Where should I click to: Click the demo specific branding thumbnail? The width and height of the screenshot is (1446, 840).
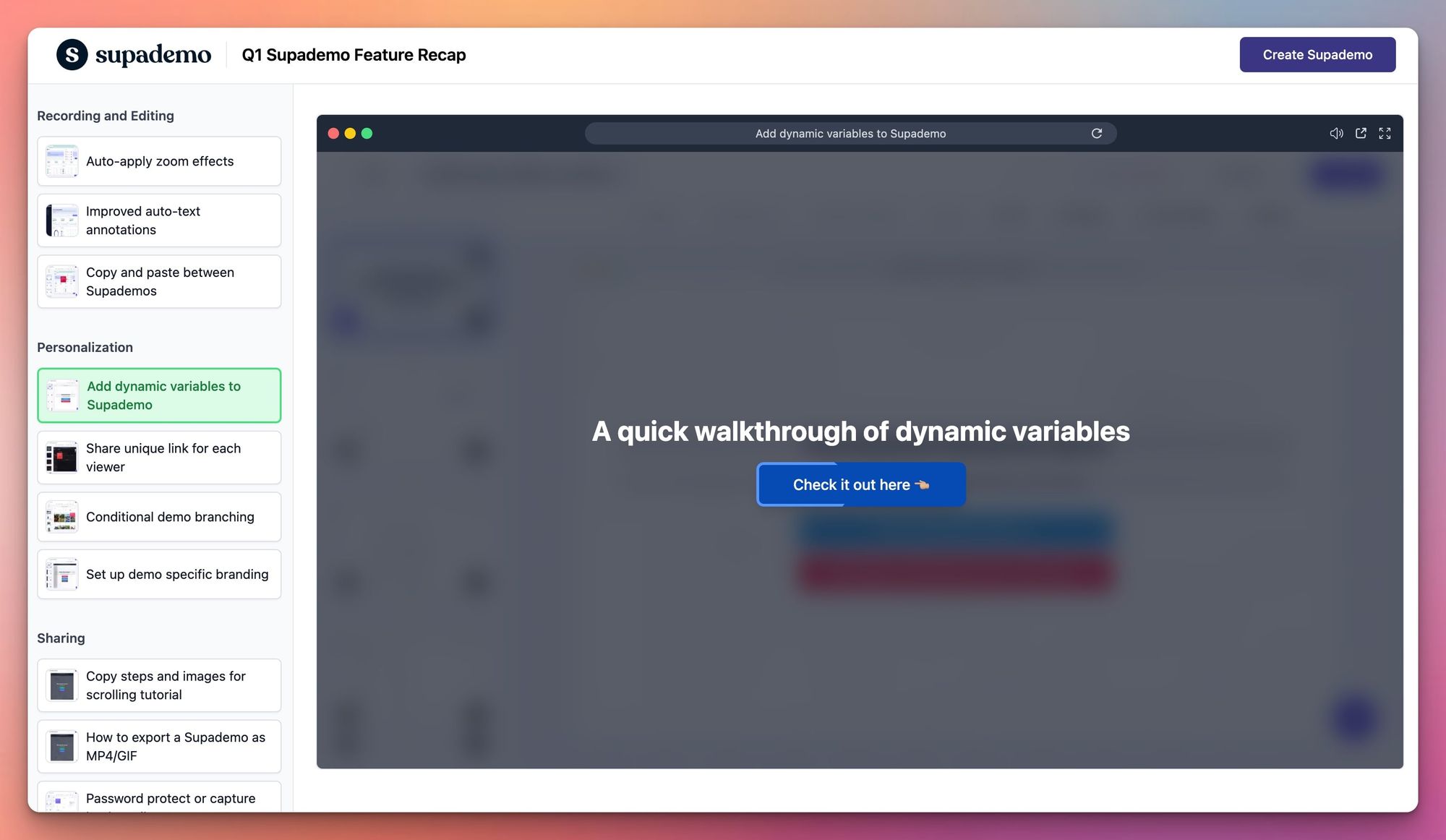[x=62, y=575]
